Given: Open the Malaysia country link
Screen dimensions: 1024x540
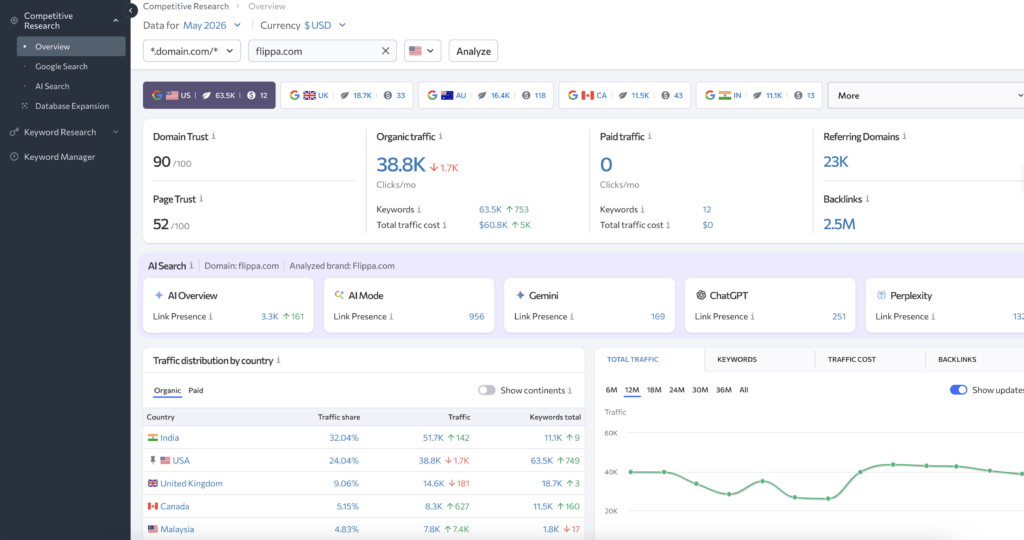Looking at the screenshot, I should point(177,529).
